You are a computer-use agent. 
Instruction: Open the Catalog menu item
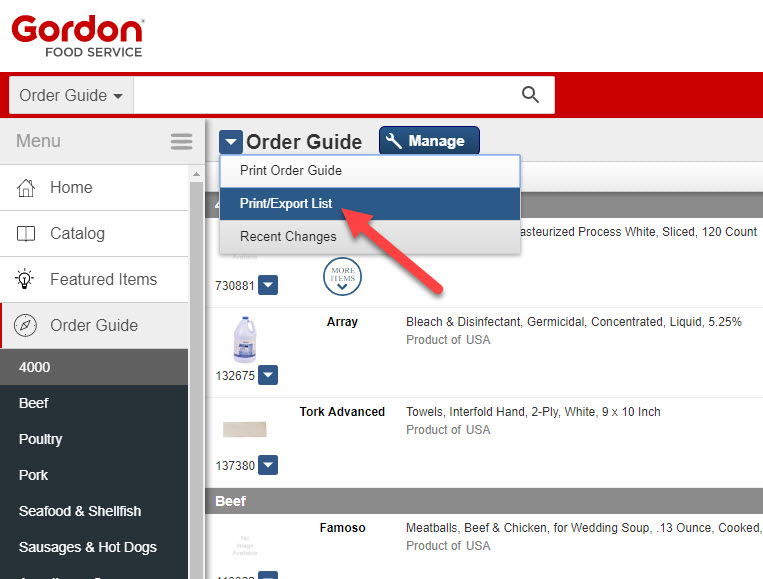pos(94,234)
